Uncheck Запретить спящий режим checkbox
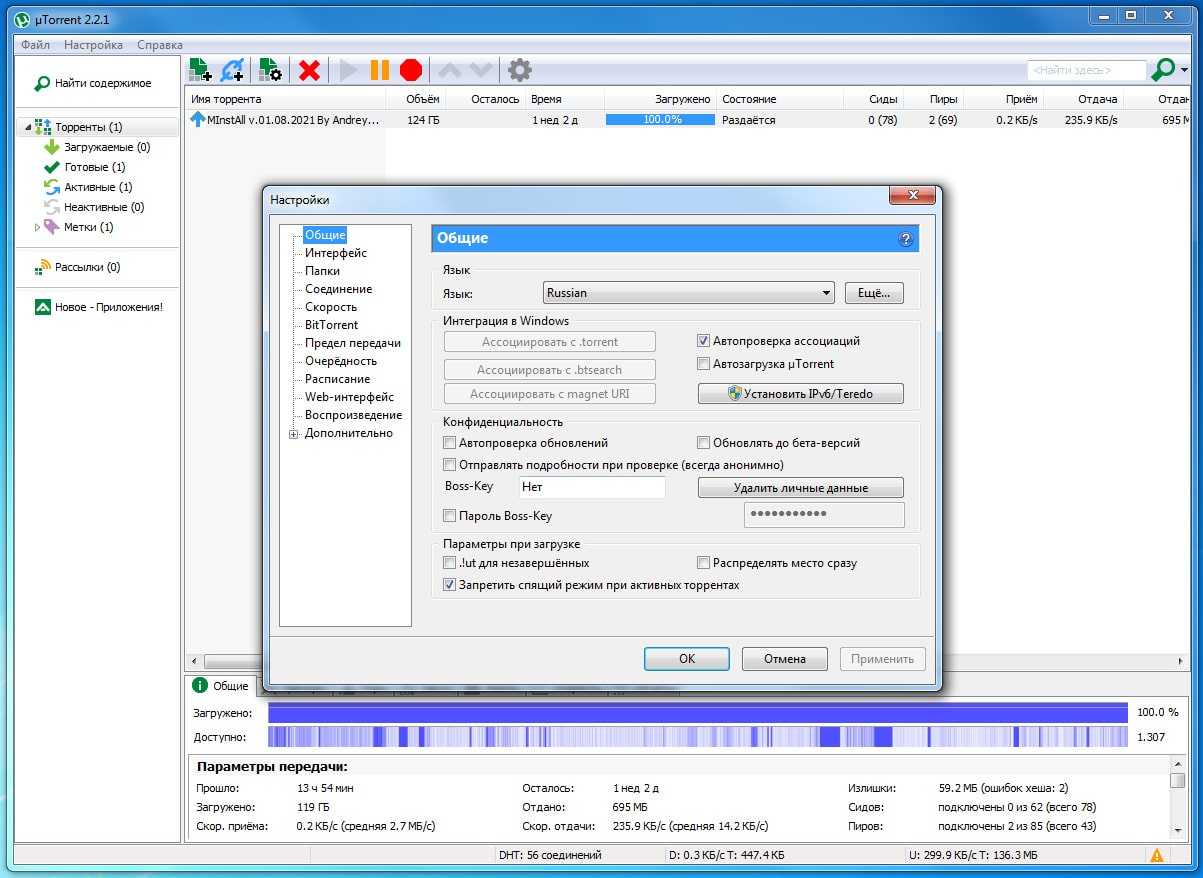The width and height of the screenshot is (1203, 878). click(x=449, y=585)
